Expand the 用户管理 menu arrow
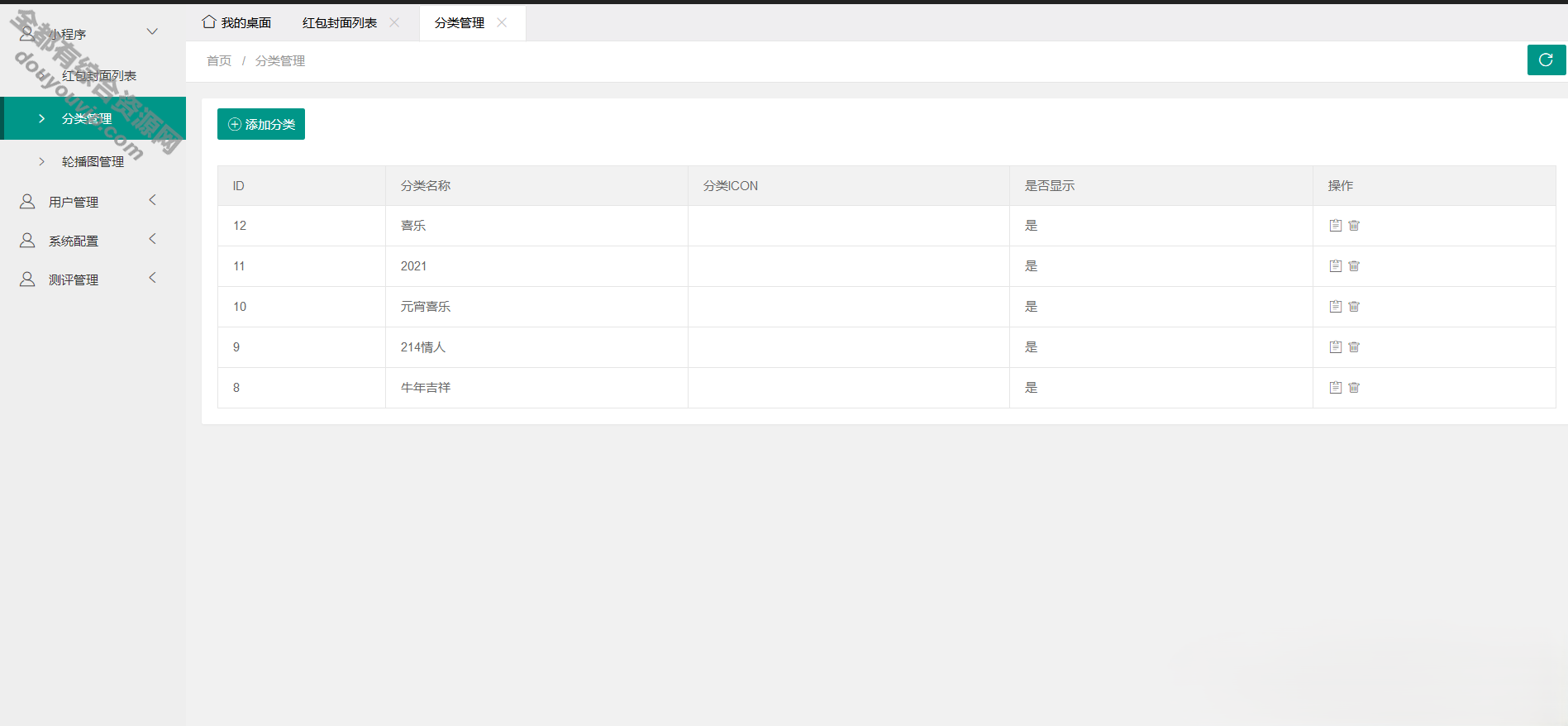Screen dimensions: 1568x726 [152, 200]
